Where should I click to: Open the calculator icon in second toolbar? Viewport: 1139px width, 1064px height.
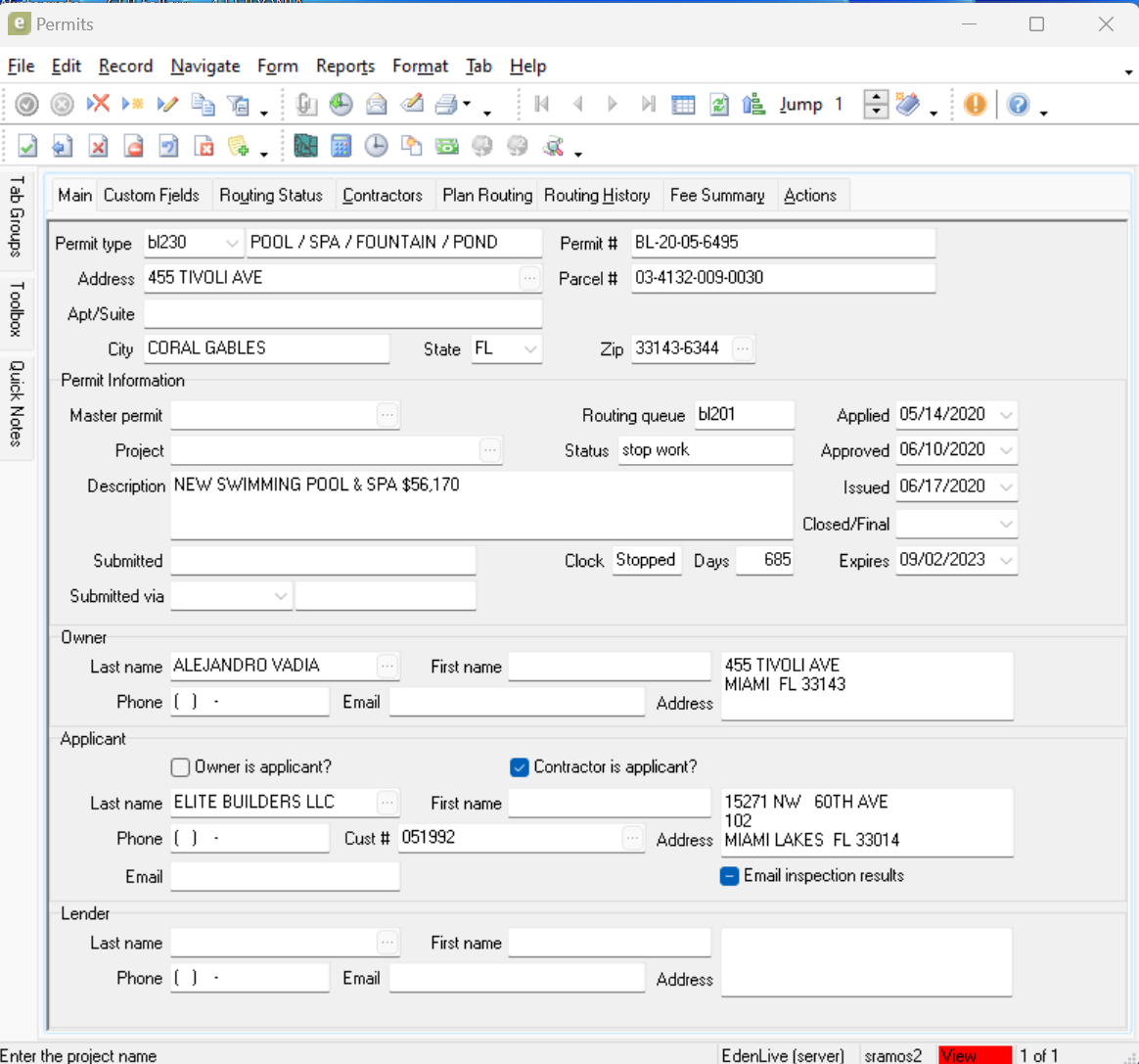pos(341,146)
